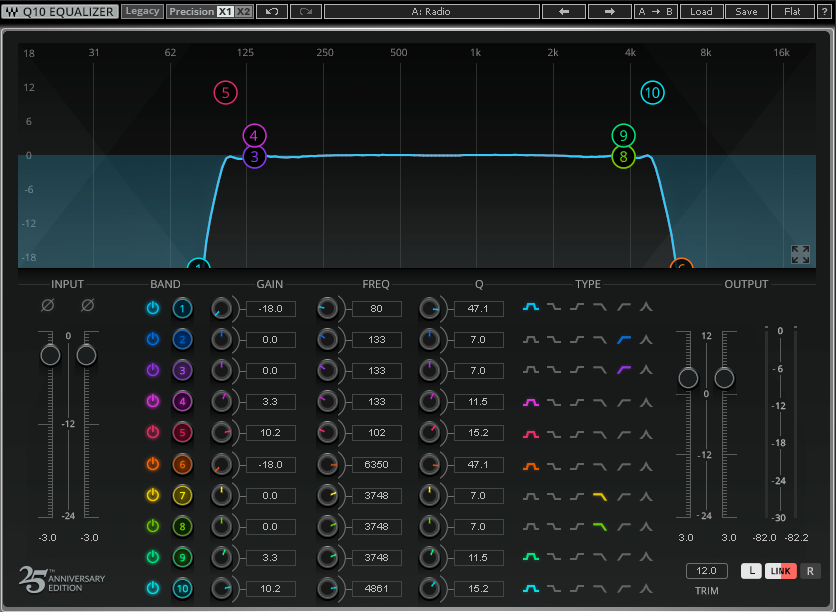This screenshot has height=612, width=836.
Task: Select the L channel button
Action: tap(751, 571)
